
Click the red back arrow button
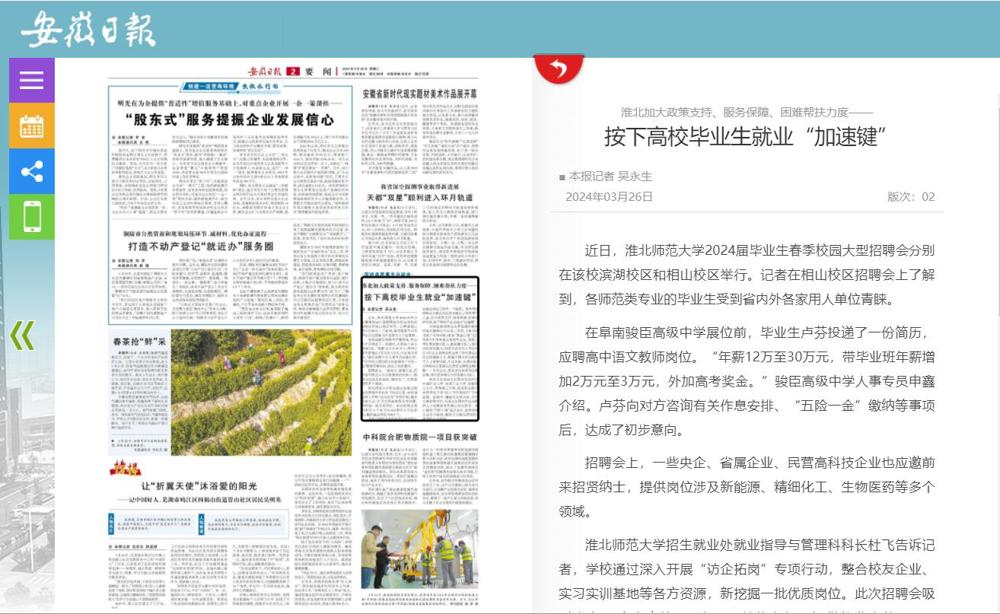[x=559, y=69]
